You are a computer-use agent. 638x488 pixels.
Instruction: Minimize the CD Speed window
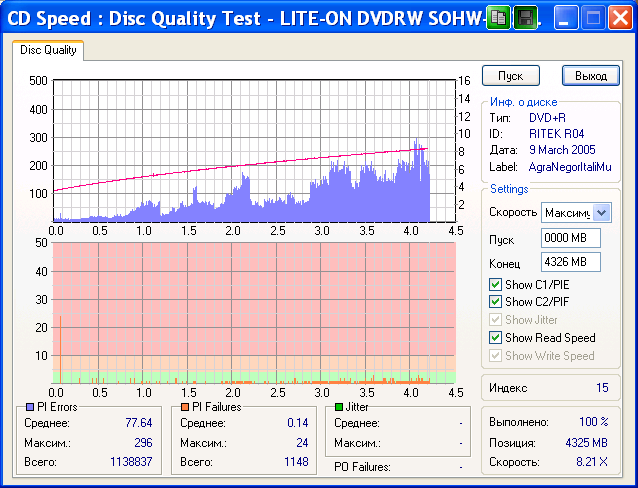567,17
